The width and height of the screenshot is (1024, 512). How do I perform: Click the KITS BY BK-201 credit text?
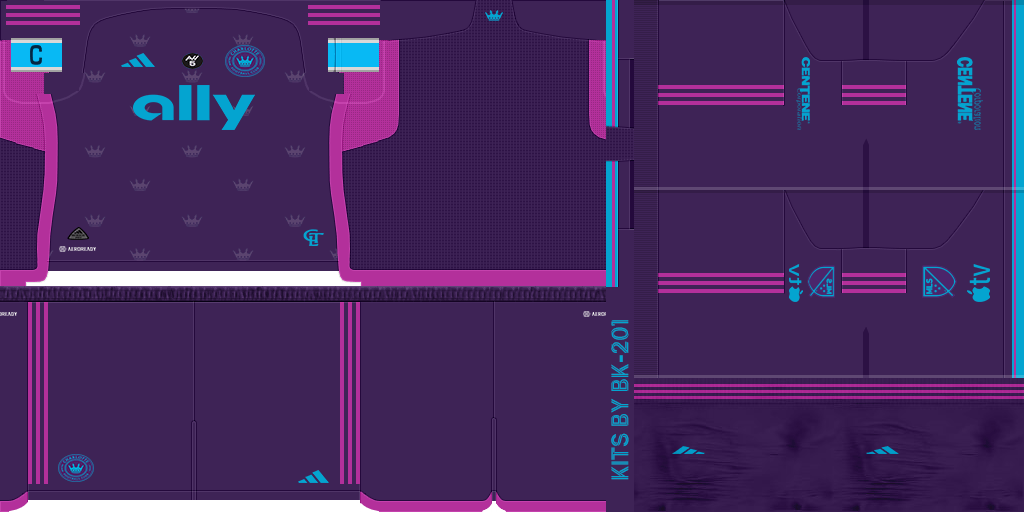[x=620, y=399]
